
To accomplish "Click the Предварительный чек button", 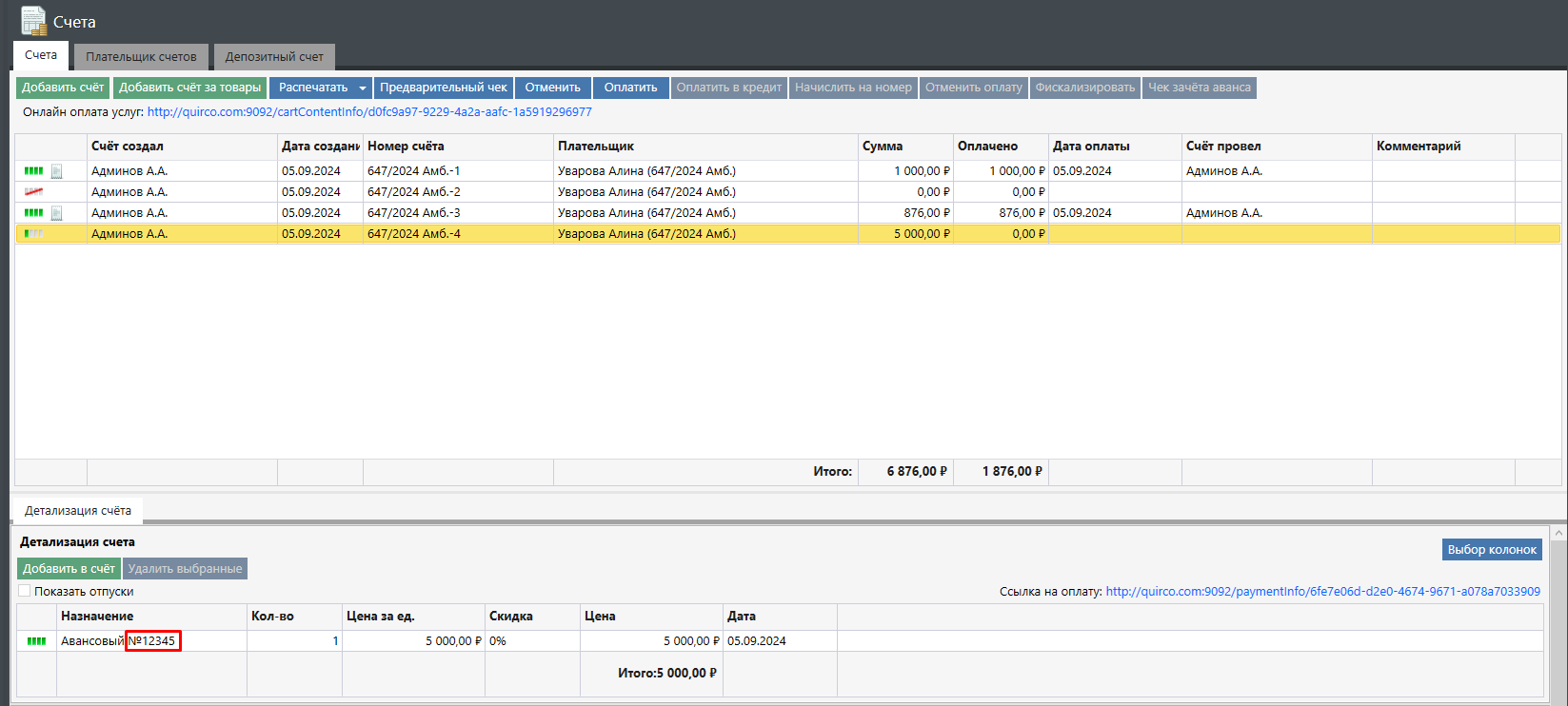I will [444, 88].
